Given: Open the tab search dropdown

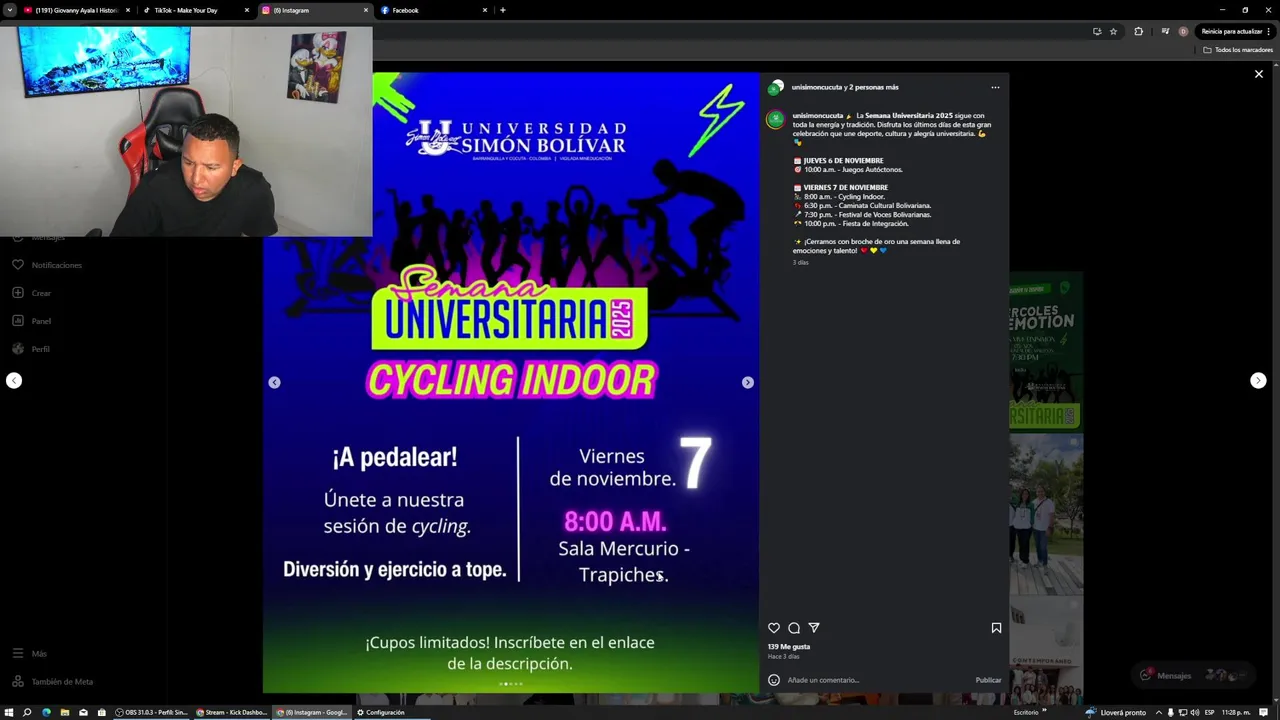Looking at the screenshot, I should [9, 10].
